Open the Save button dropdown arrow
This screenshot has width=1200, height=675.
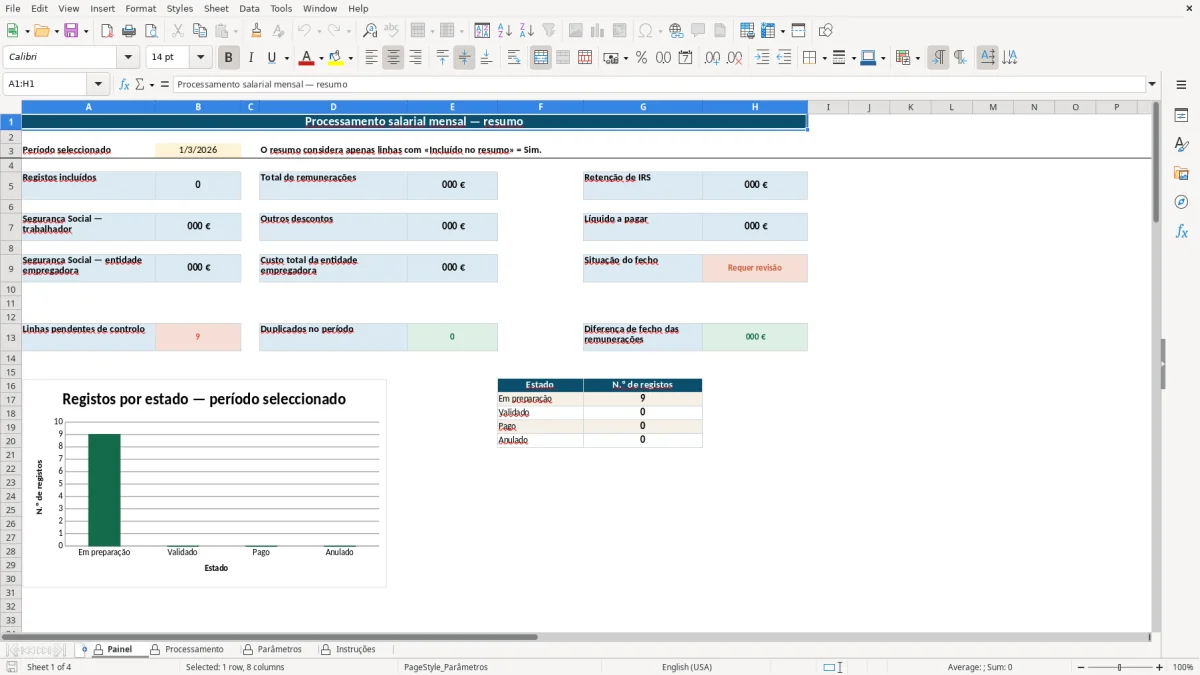pos(86,31)
